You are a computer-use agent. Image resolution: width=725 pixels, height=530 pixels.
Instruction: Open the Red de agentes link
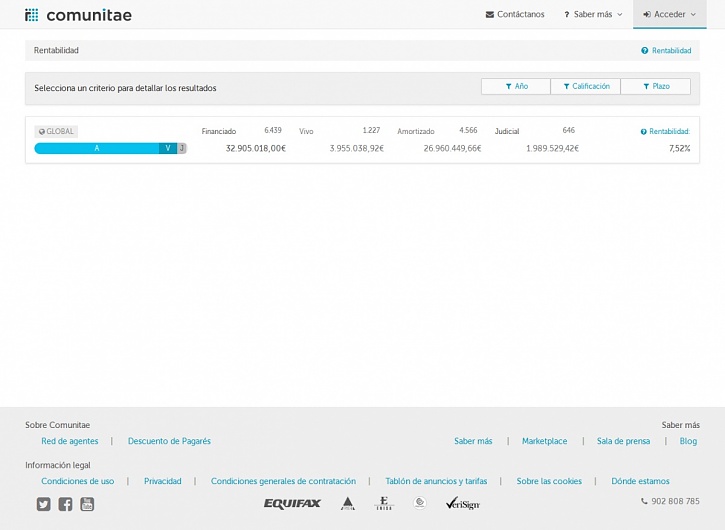click(x=70, y=441)
